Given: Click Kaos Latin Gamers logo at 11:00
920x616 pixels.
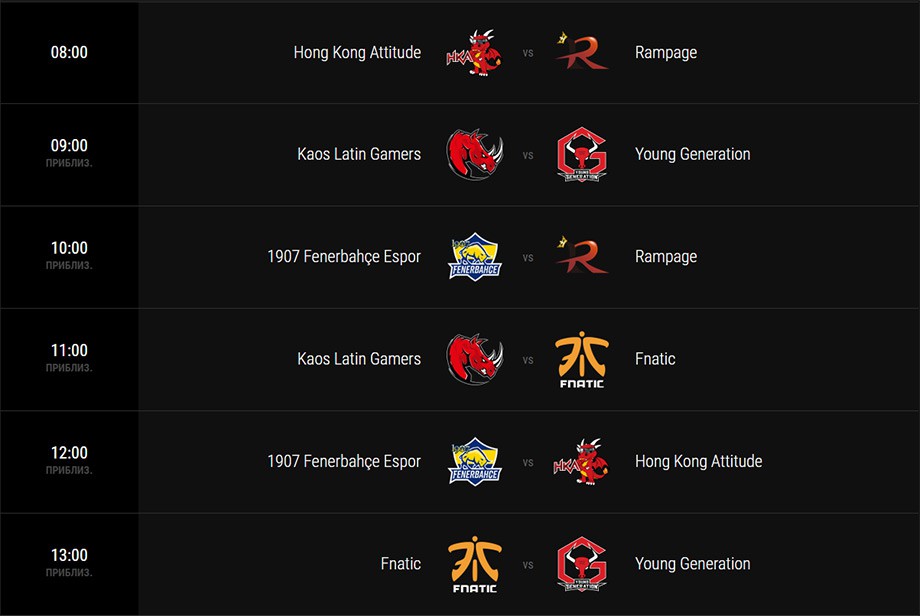Looking at the screenshot, I should click(x=475, y=359).
